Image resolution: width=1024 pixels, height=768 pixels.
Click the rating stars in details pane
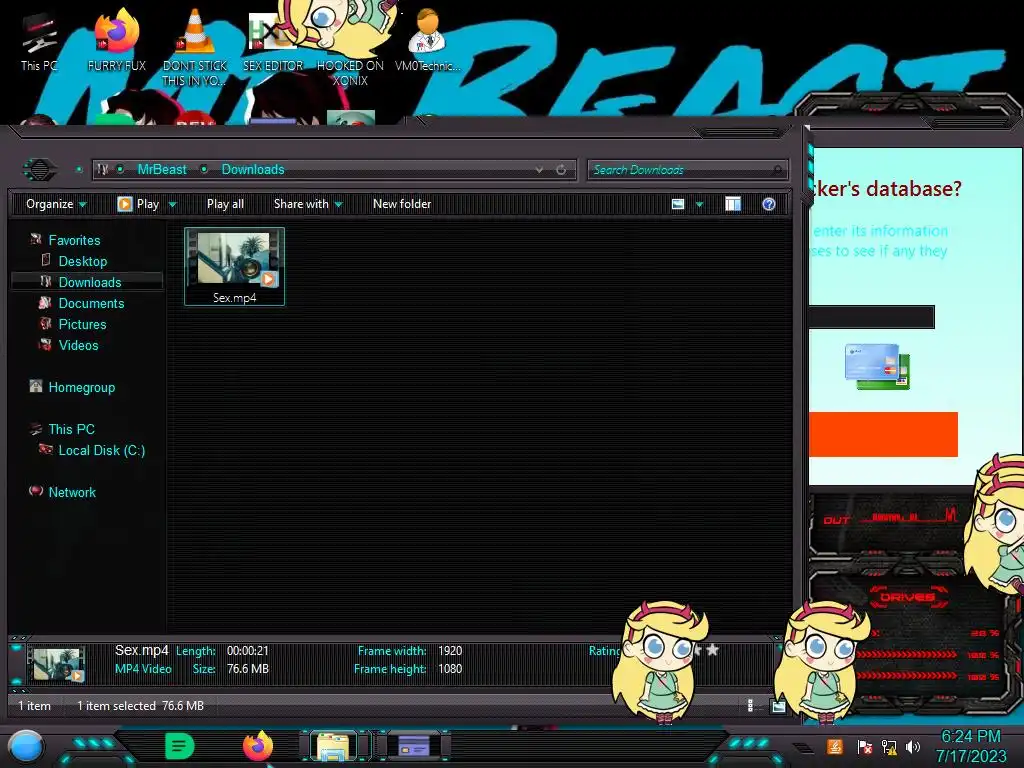(x=705, y=650)
